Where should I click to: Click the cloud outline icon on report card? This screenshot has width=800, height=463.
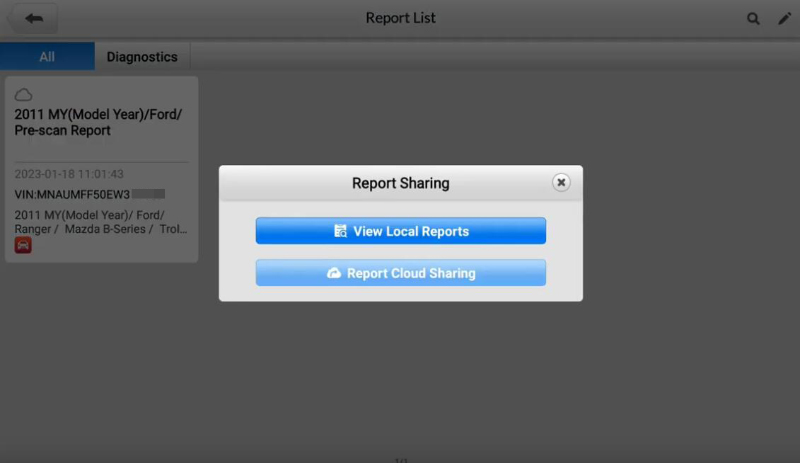point(23,94)
